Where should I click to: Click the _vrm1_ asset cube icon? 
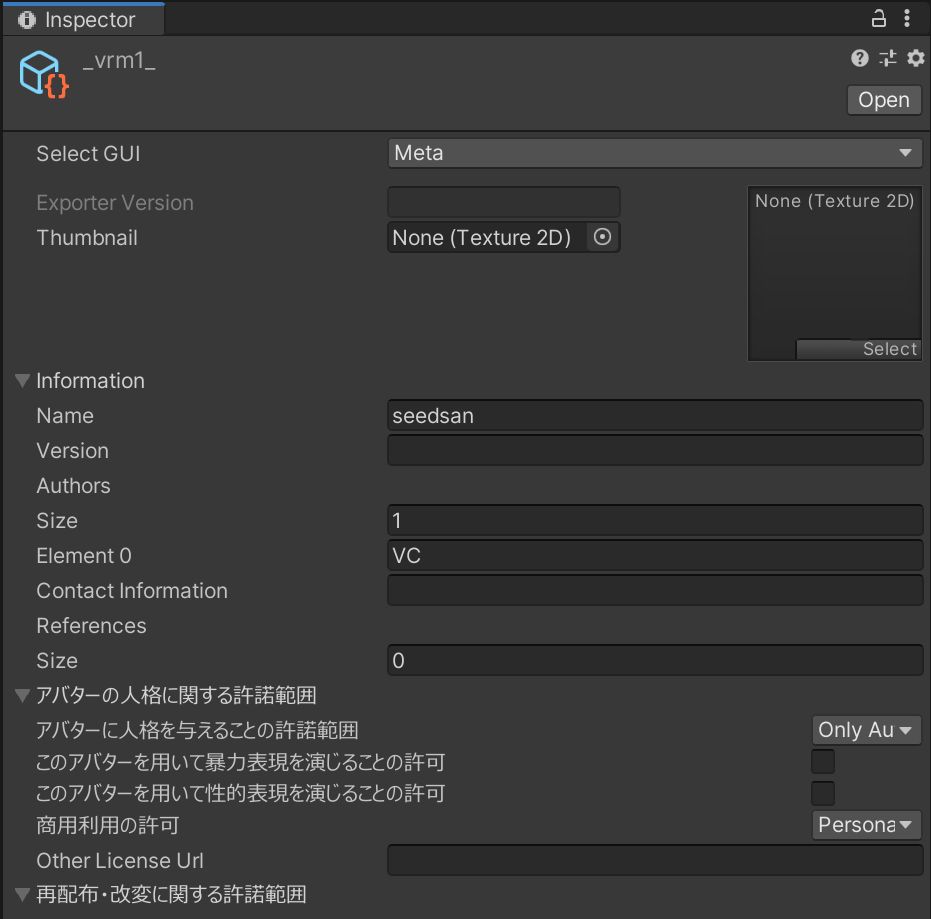click(x=43, y=74)
